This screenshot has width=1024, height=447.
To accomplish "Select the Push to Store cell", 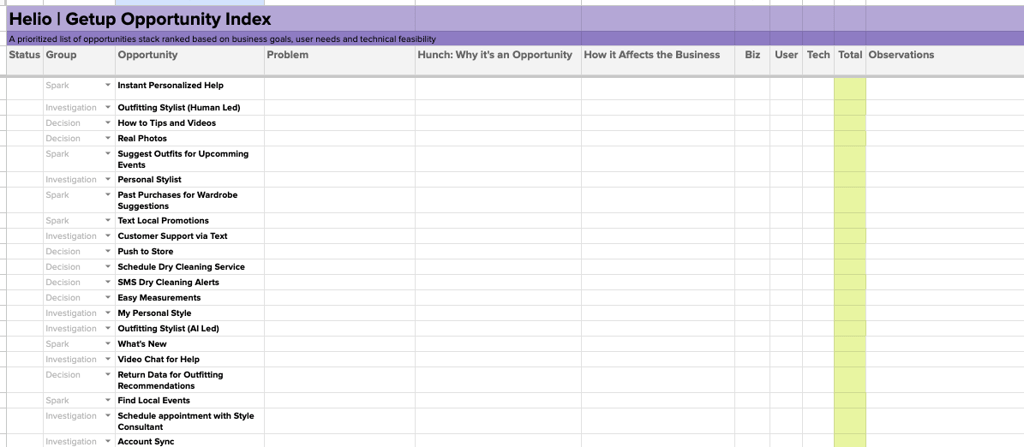I will (x=190, y=252).
